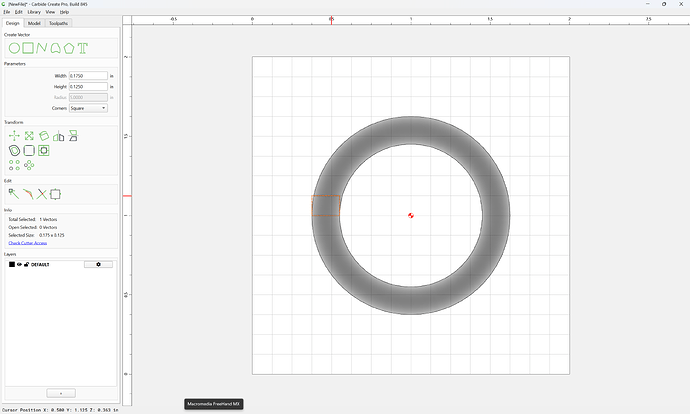Add a new layer with plus button
This screenshot has width=690, height=414.
61,393
